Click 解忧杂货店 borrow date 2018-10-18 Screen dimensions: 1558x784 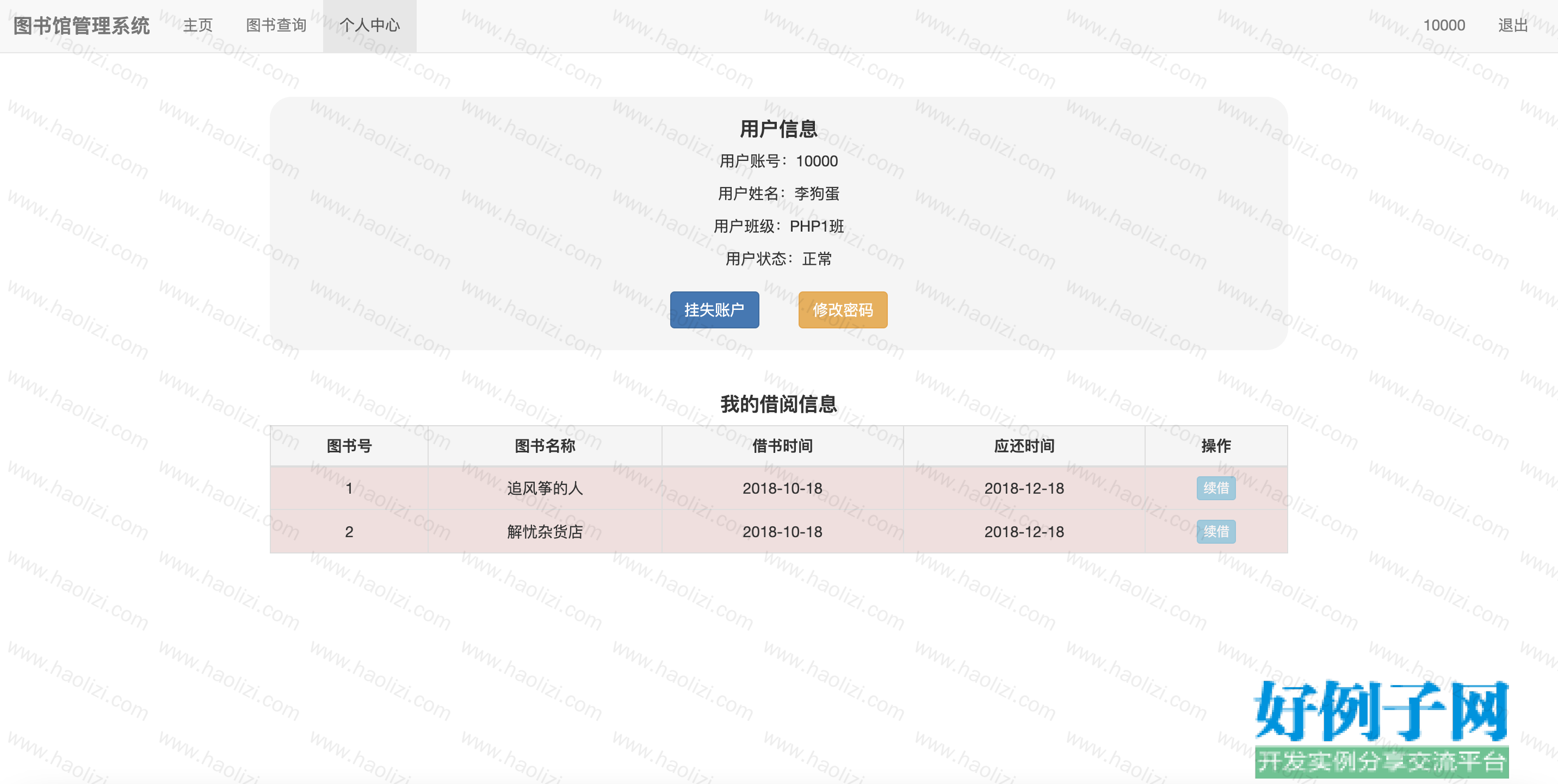[782, 532]
